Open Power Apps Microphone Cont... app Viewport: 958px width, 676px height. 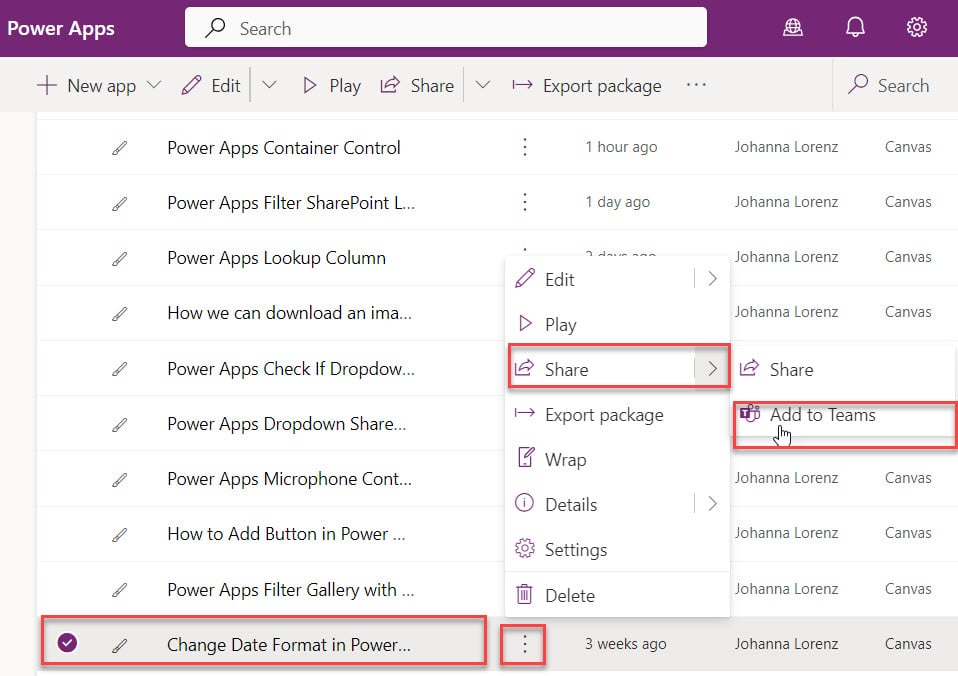(289, 479)
